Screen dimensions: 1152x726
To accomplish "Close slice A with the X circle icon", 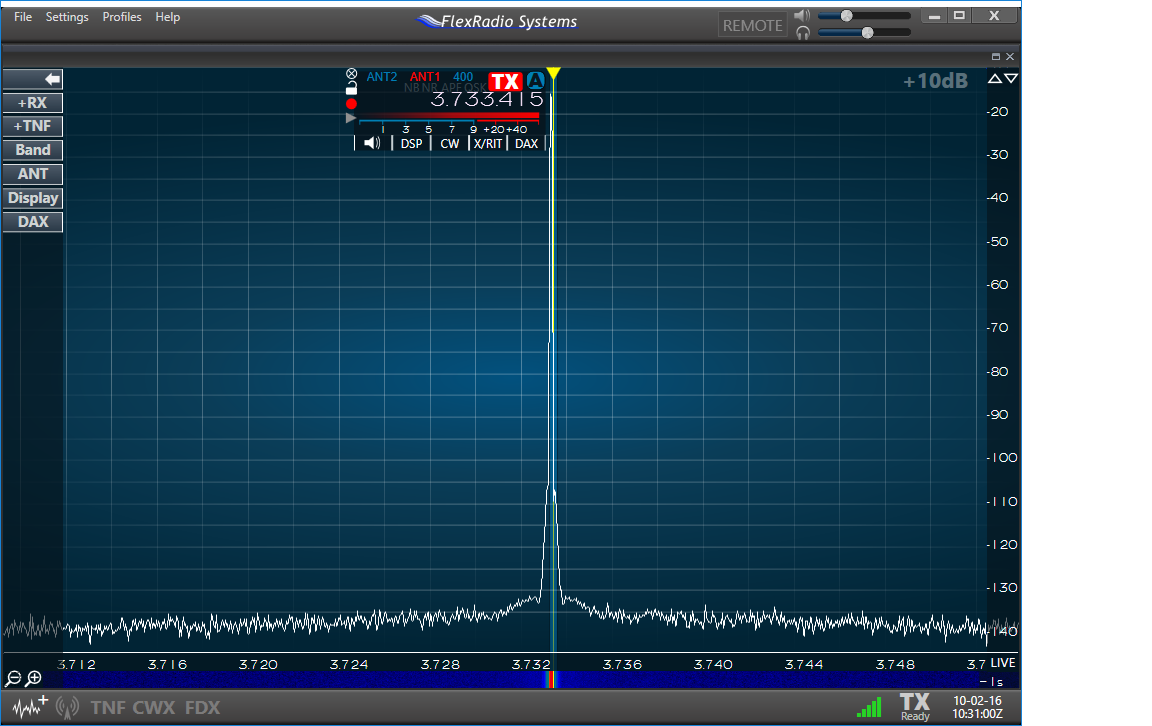I will [351, 74].
